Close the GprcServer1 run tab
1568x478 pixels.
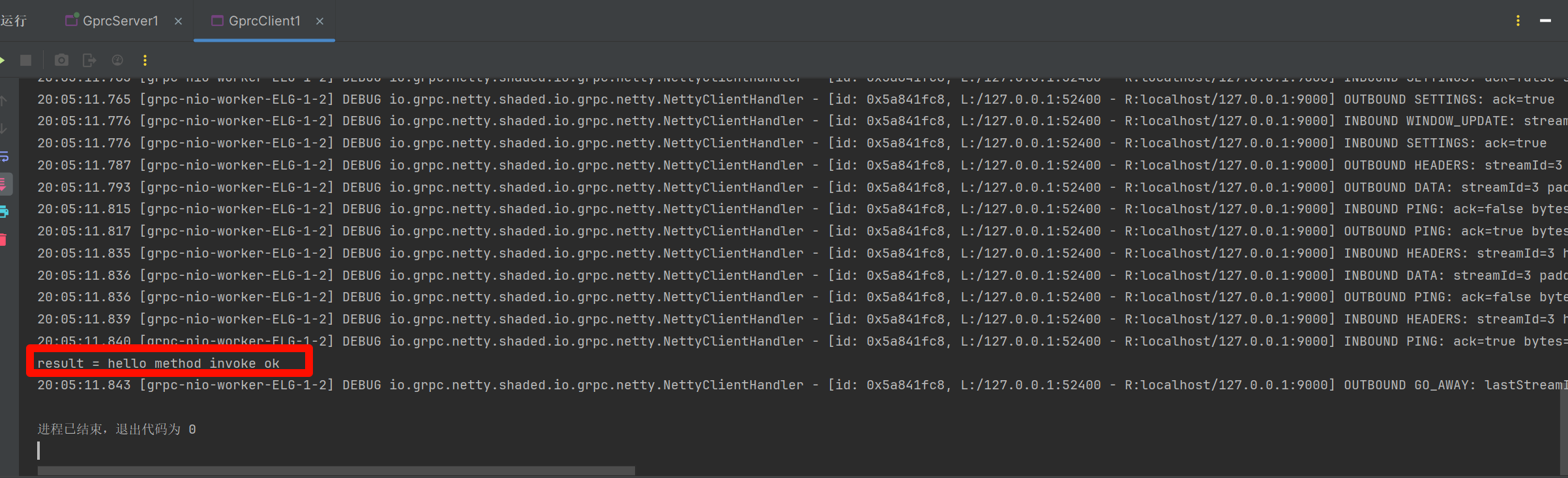pyautogui.click(x=179, y=22)
